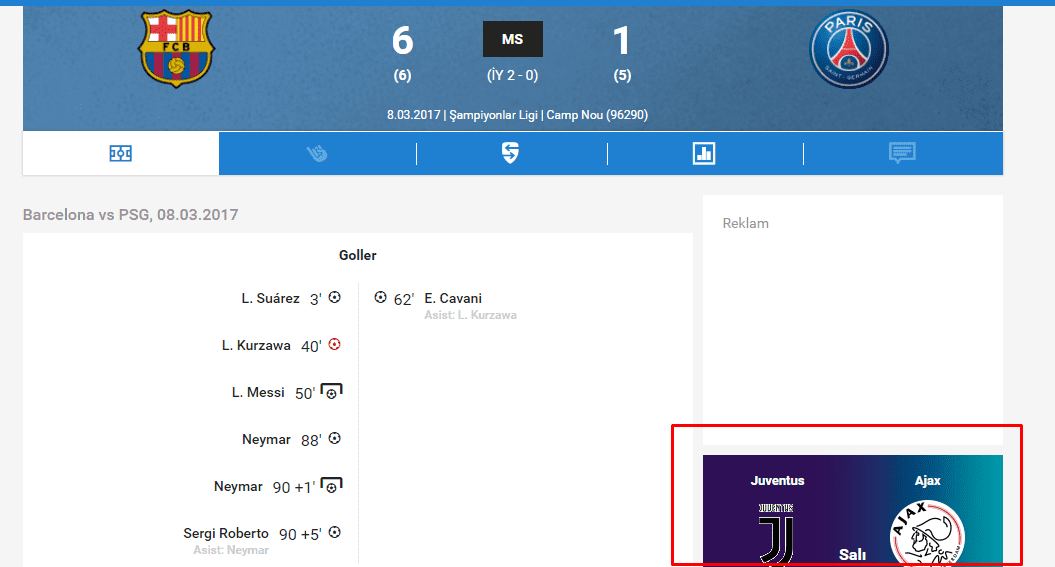This screenshot has width=1055, height=567.
Task: Click the 'Ajax' team name in banner
Action: point(927,481)
